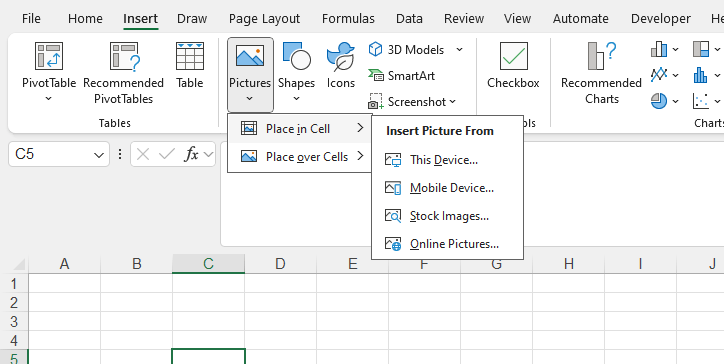724x364 pixels.
Task: Insert 3D Models
Action: click(x=406, y=49)
